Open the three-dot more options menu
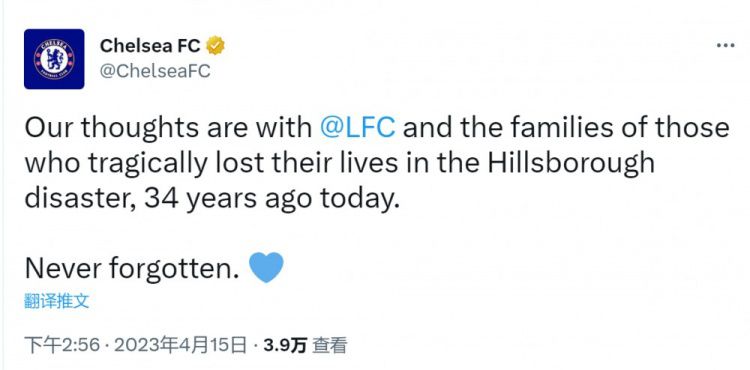Viewport: 750px width, 370px height. tap(725, 45)
